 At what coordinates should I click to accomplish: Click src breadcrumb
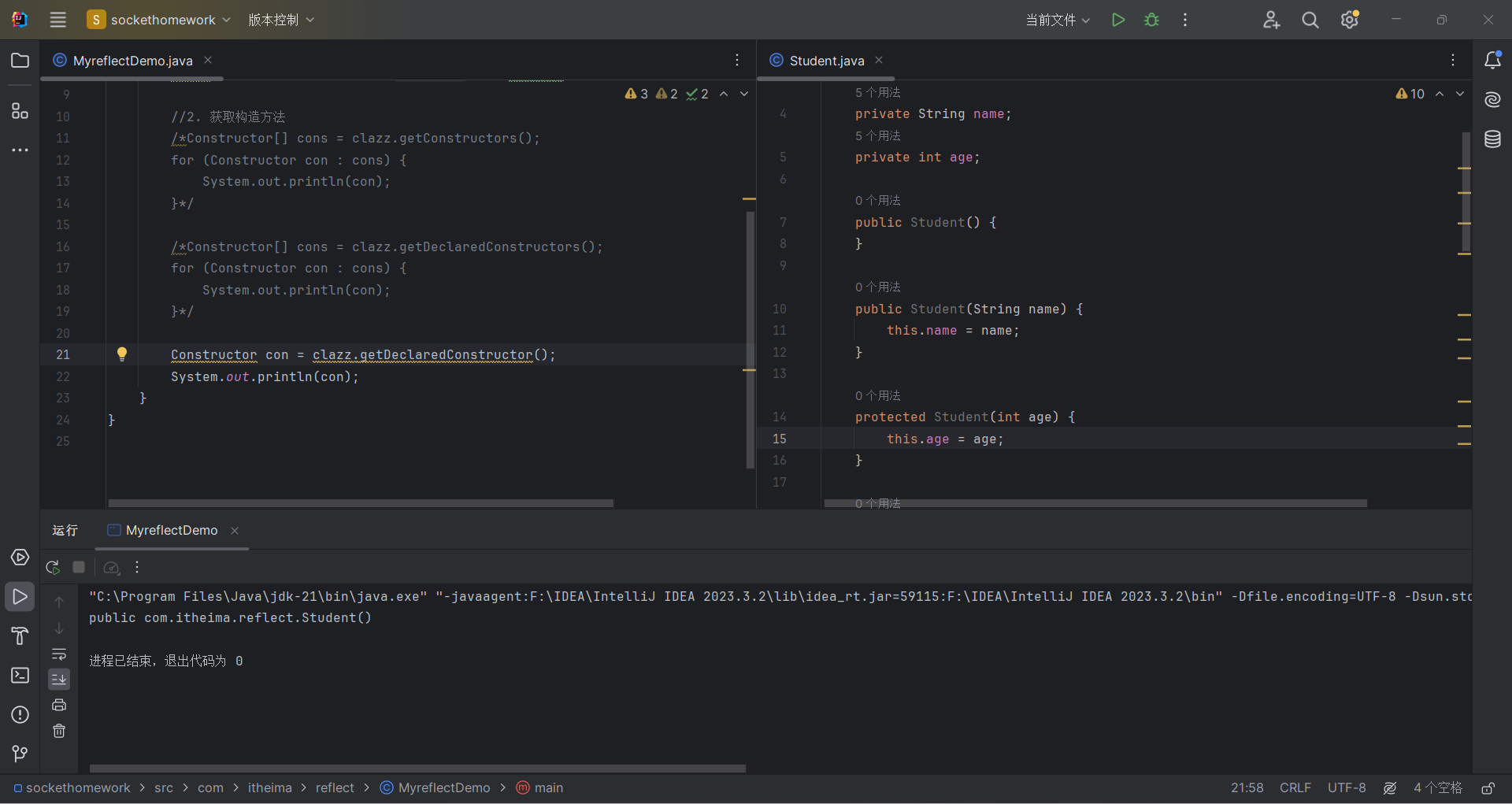[164, 787]
